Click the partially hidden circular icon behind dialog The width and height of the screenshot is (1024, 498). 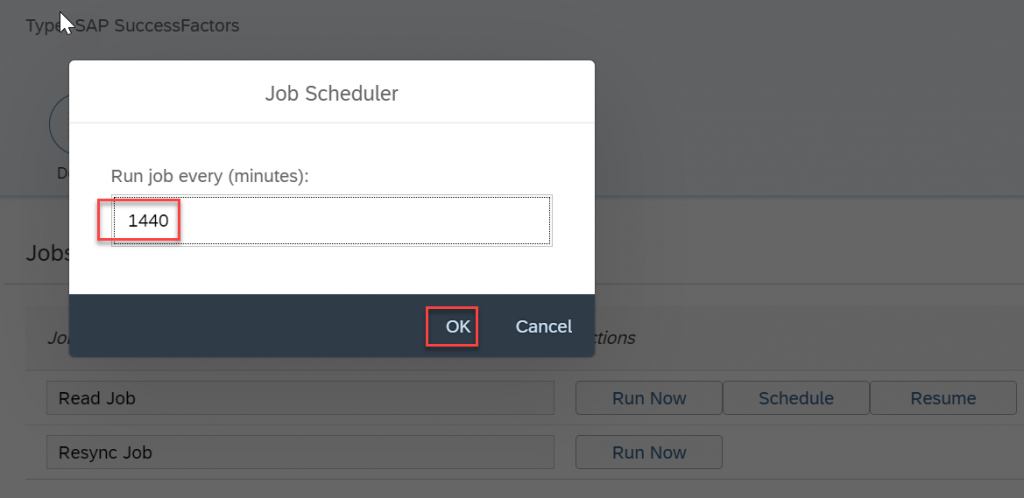[59, 124]
